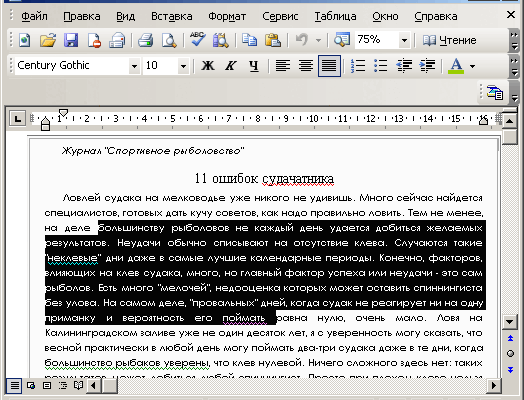Align the text to the left

282,66
